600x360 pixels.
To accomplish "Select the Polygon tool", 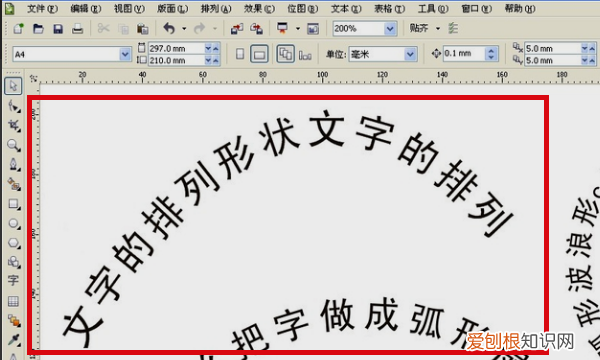I will pos(14,243).
